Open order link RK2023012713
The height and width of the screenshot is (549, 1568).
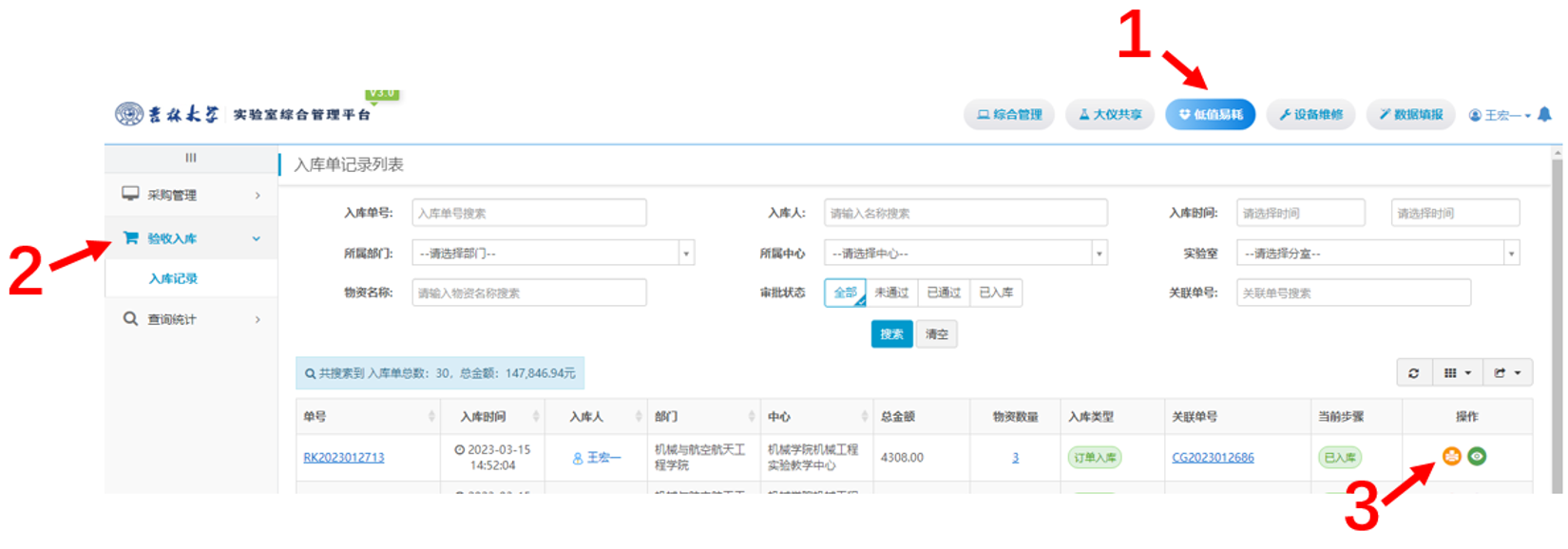(x=344, y=458)
